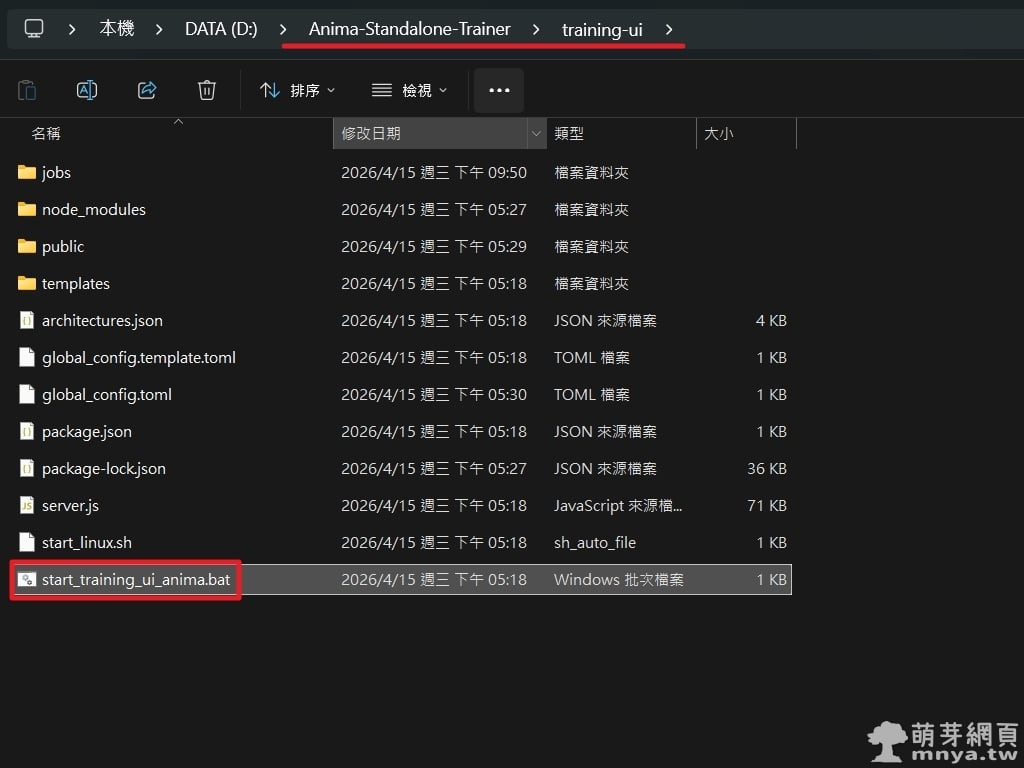
Task: Navigate to the DATA (D:) breadcrumb
Action: pyautogui.click(x=221, y=29)
